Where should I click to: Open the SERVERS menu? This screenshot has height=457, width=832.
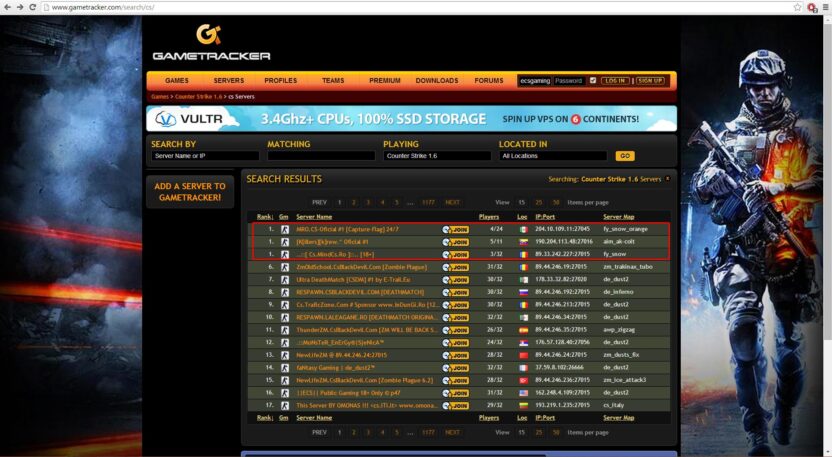[229, 81]
